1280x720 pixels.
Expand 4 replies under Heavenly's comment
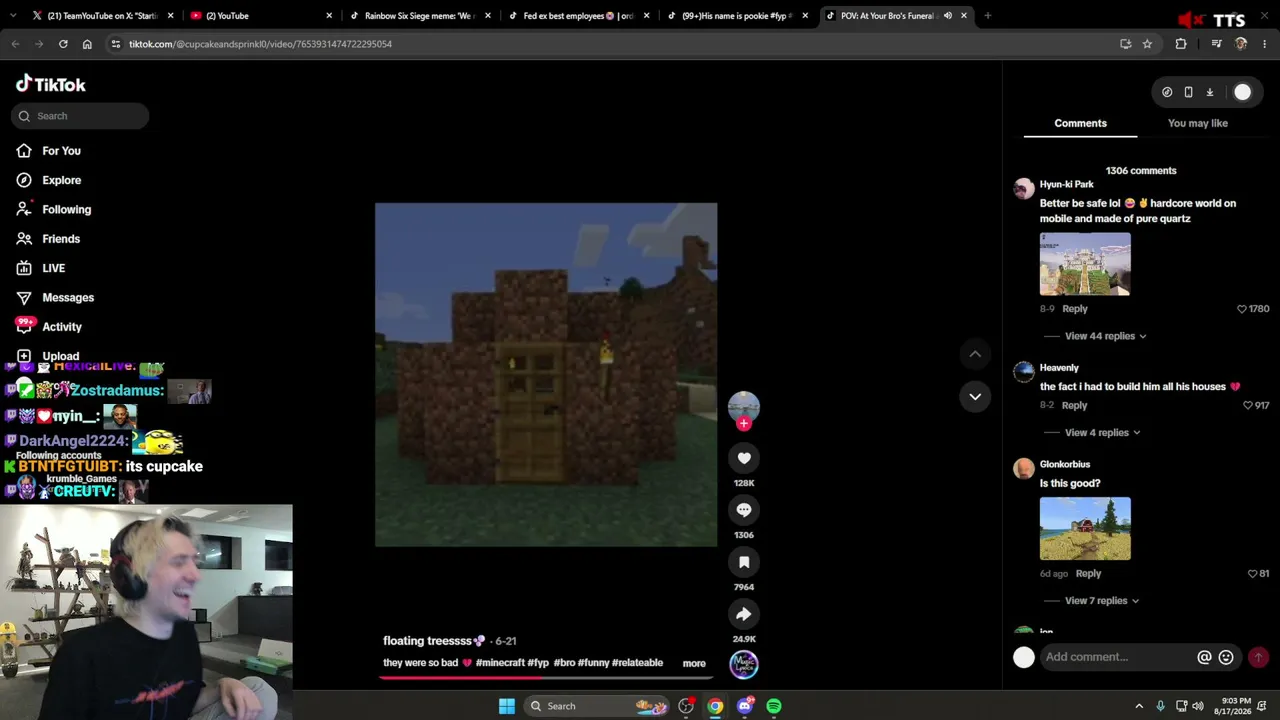coord(1102,433)
